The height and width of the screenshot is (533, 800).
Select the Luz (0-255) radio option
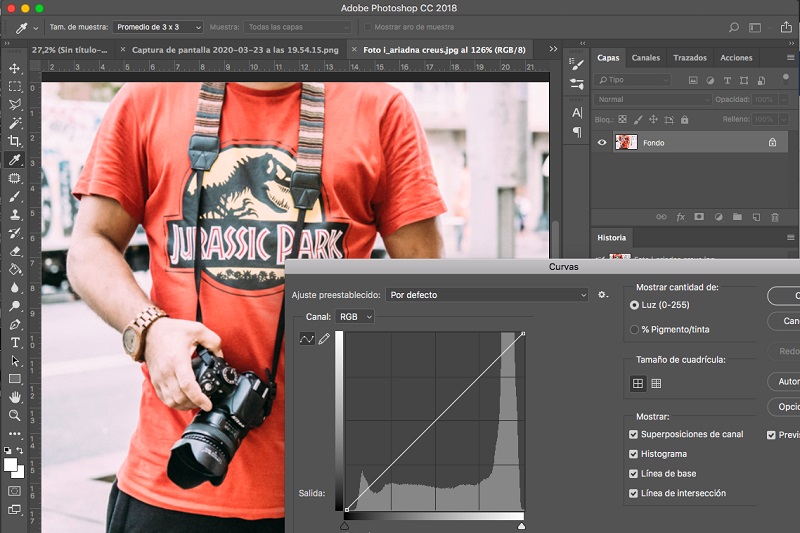coord(634,305)
